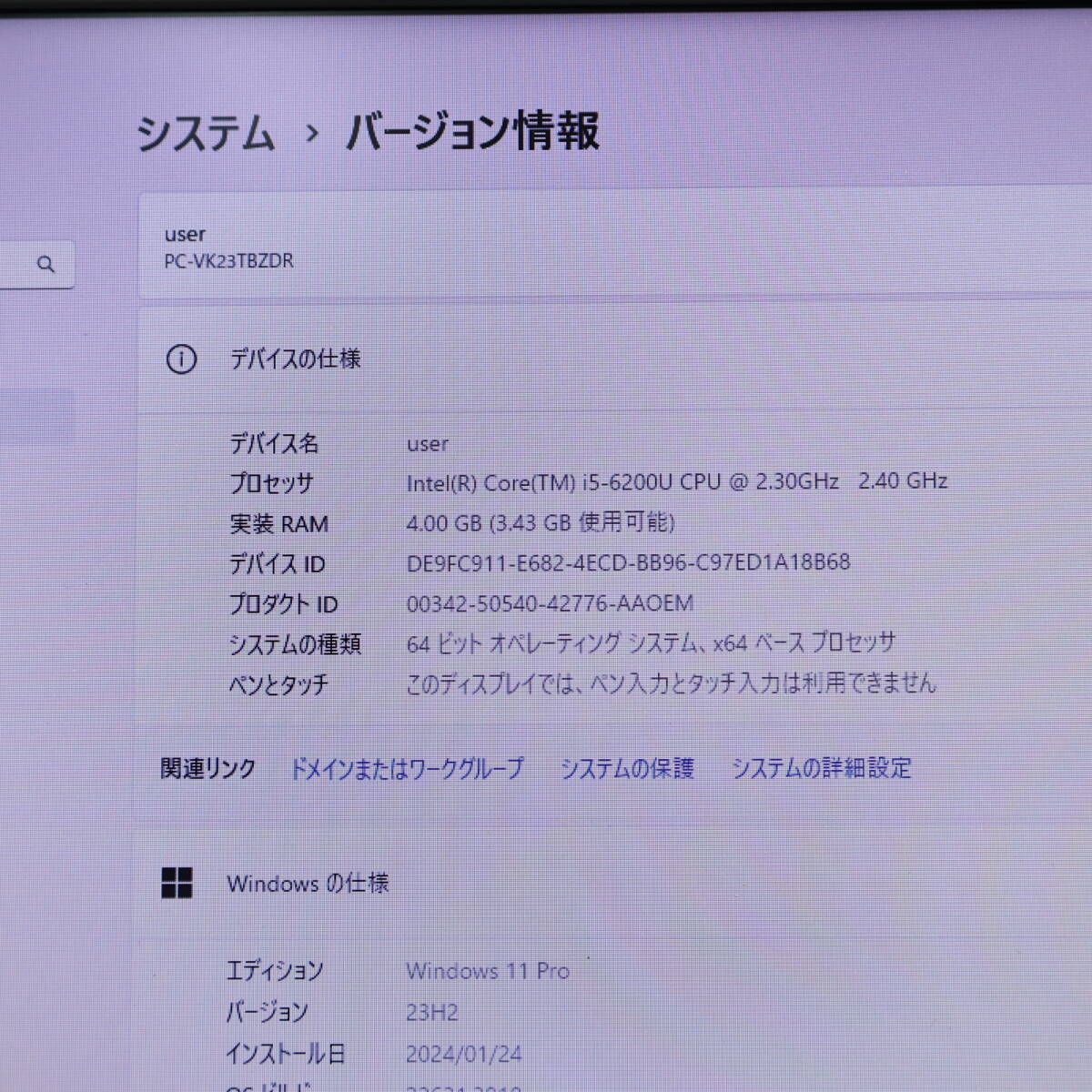Click the インストール日 label

pos(285,1055)
